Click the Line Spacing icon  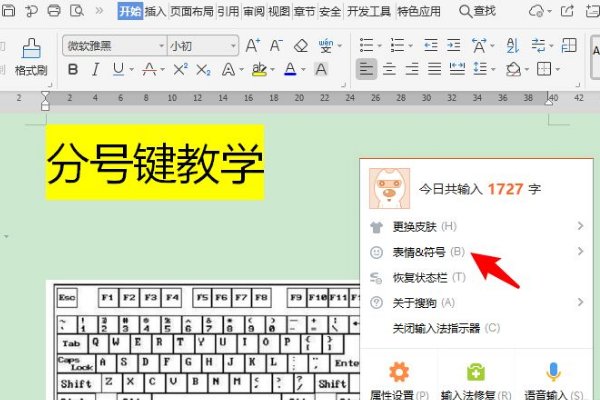(480, 69)
